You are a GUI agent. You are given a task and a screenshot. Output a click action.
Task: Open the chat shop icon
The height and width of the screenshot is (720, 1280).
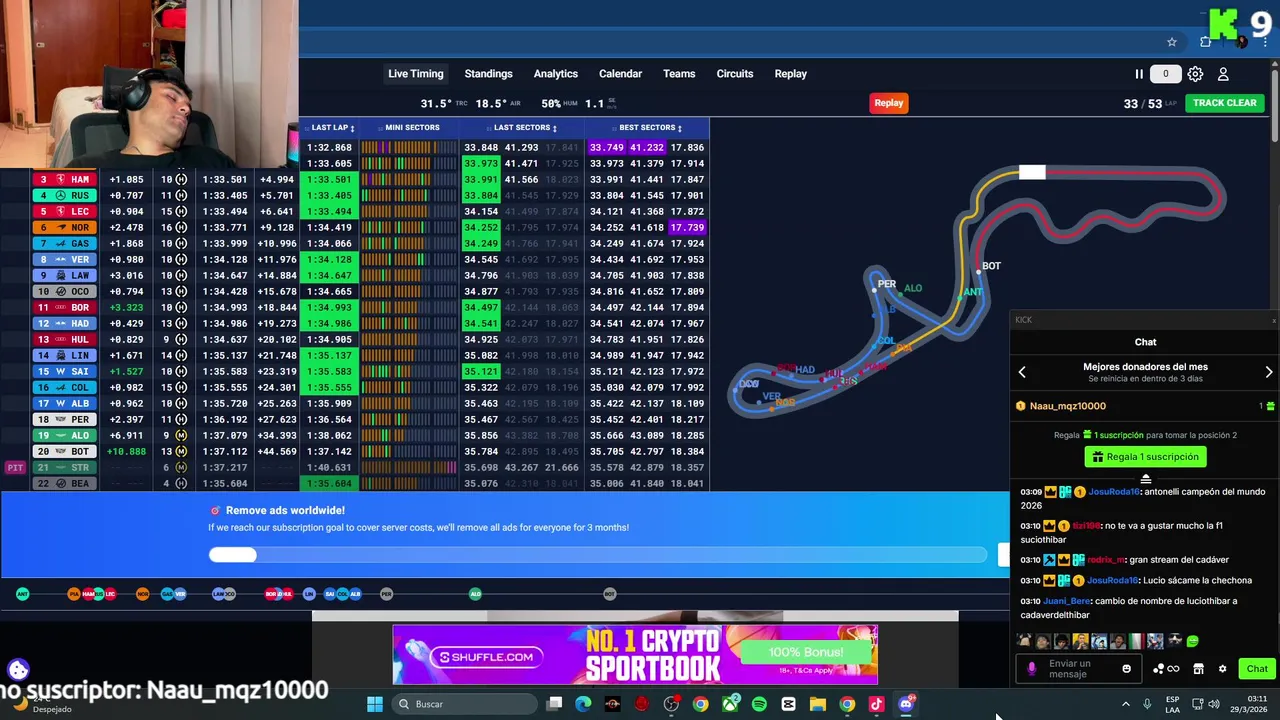1199,669
